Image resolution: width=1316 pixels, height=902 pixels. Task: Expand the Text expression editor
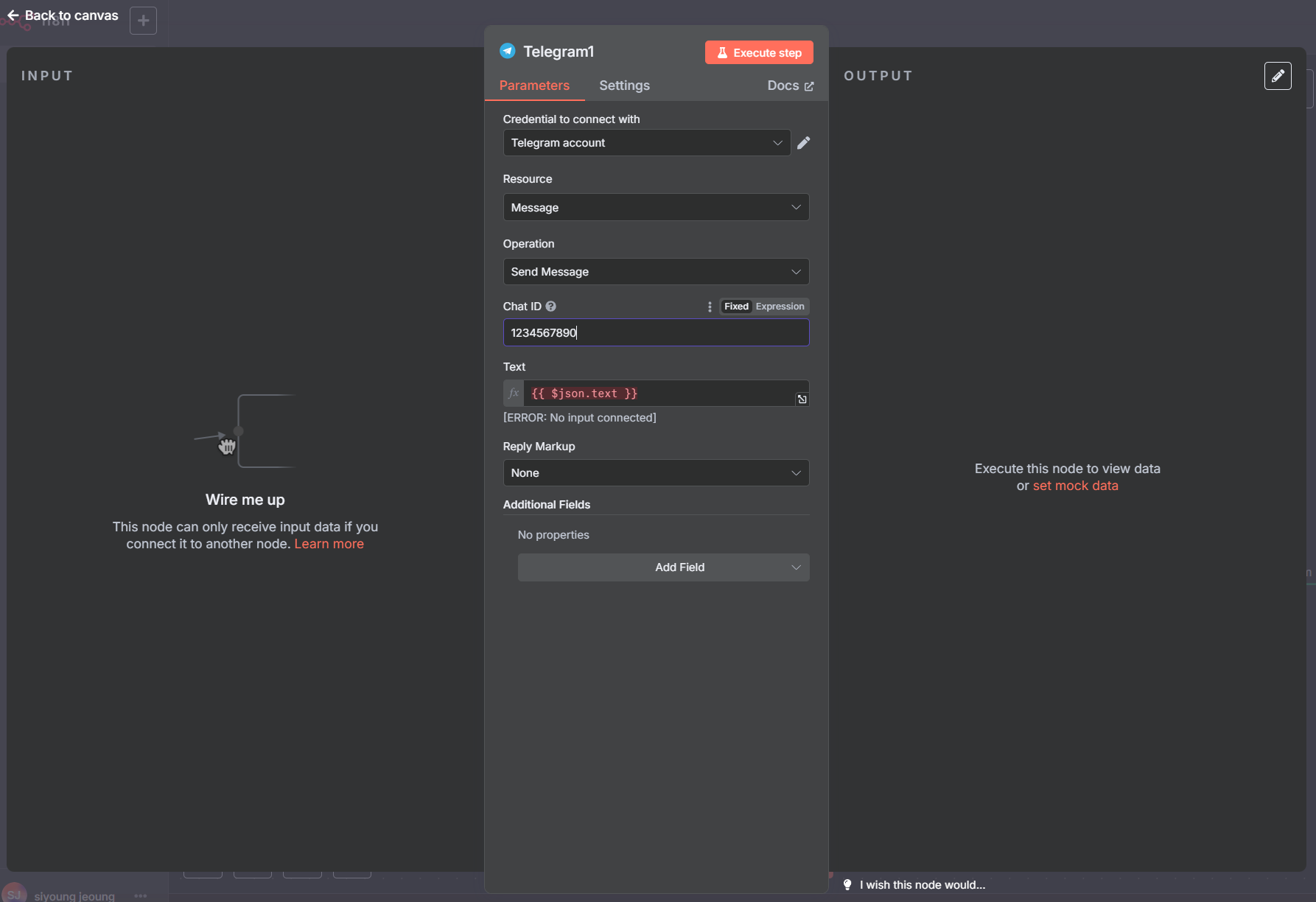802,399
